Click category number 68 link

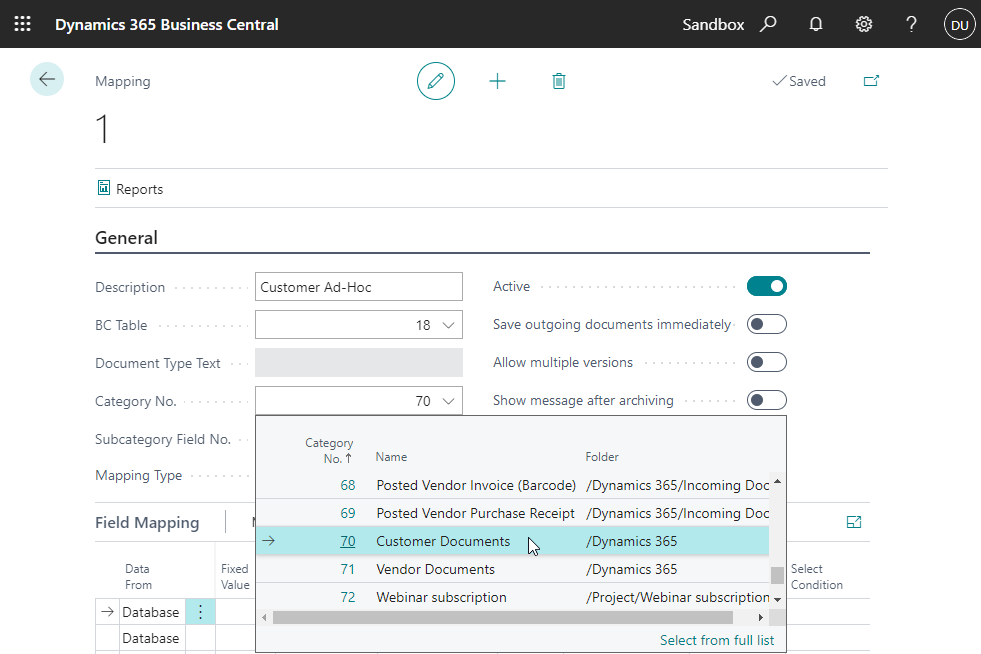coord(347,485)
